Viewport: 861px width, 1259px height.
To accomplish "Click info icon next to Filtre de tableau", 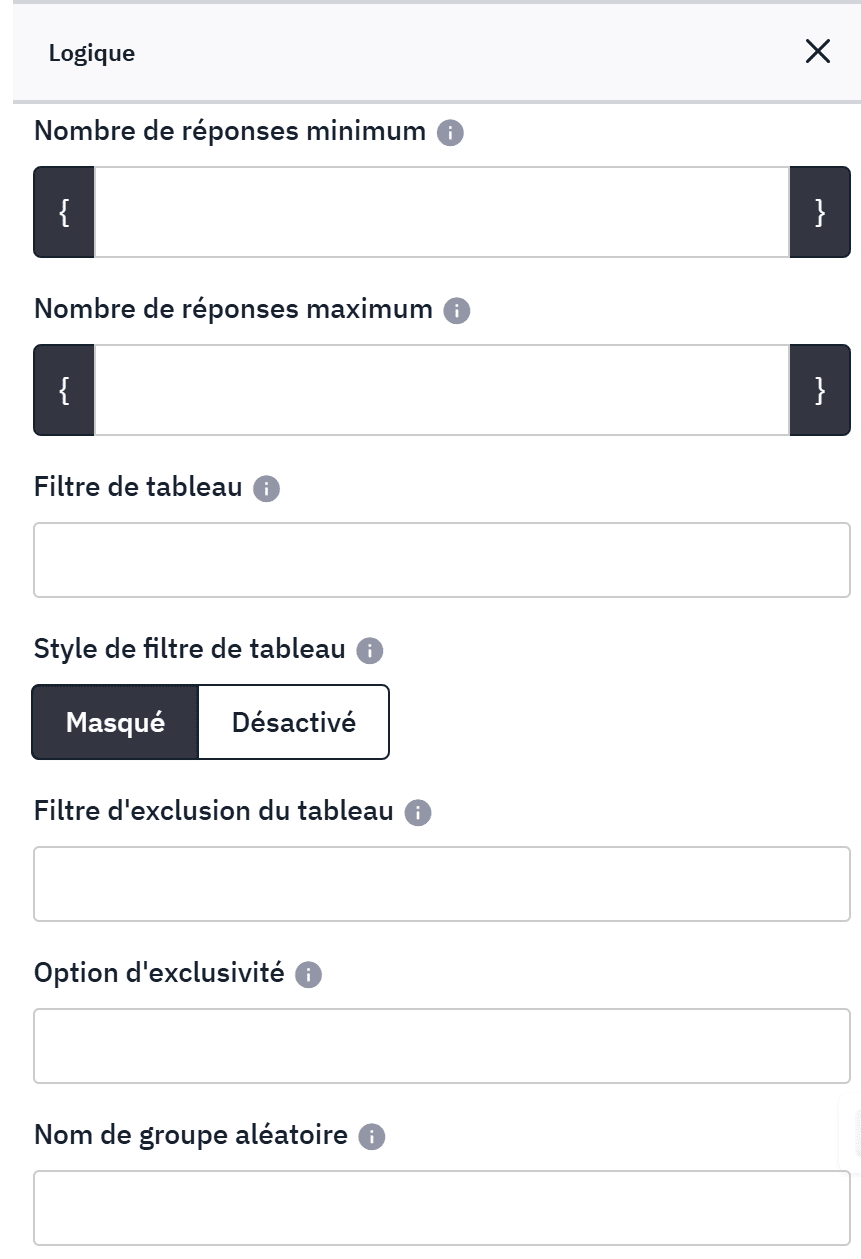I will pos(266,489).
